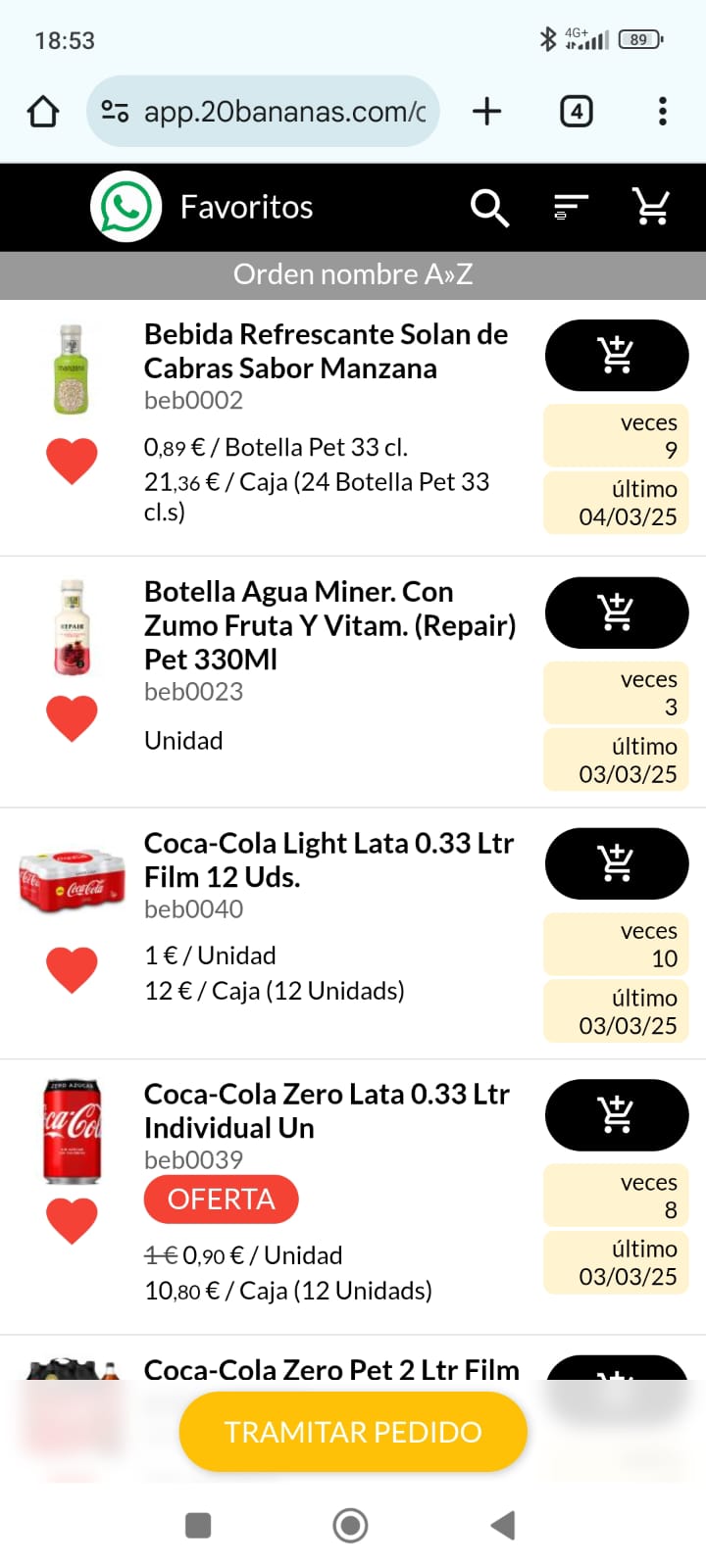Image resolution: width=706 pixels, height=1568 pixels.
Task: Toggle favorite heart for Repair water
Action: click(73, 718)
